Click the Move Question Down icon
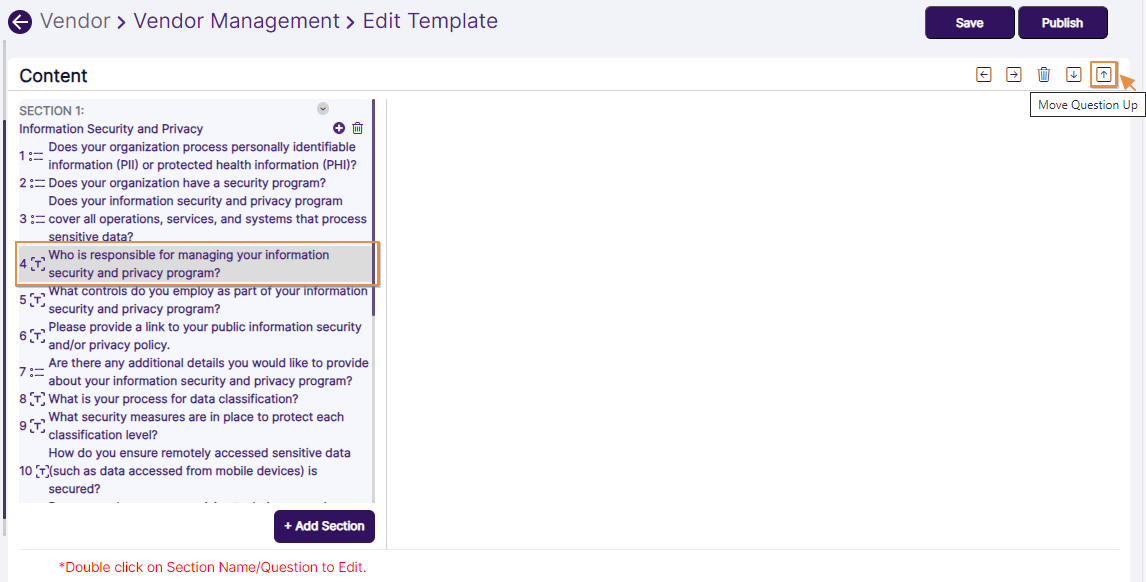The height and width of the screenshot is (582, 1146). coord(1073,74)
